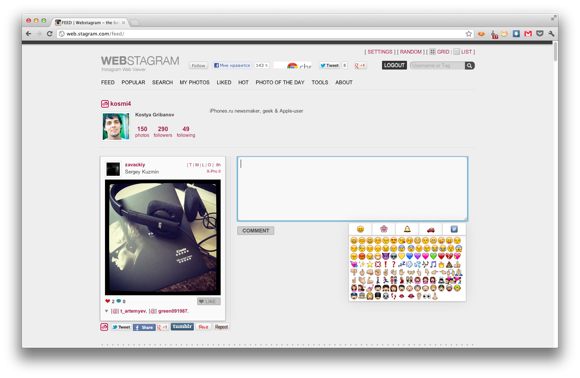Open the wrench browser menu
This screenshot has width=580, height=378.
pyautogui.click(x=551, y=34)
